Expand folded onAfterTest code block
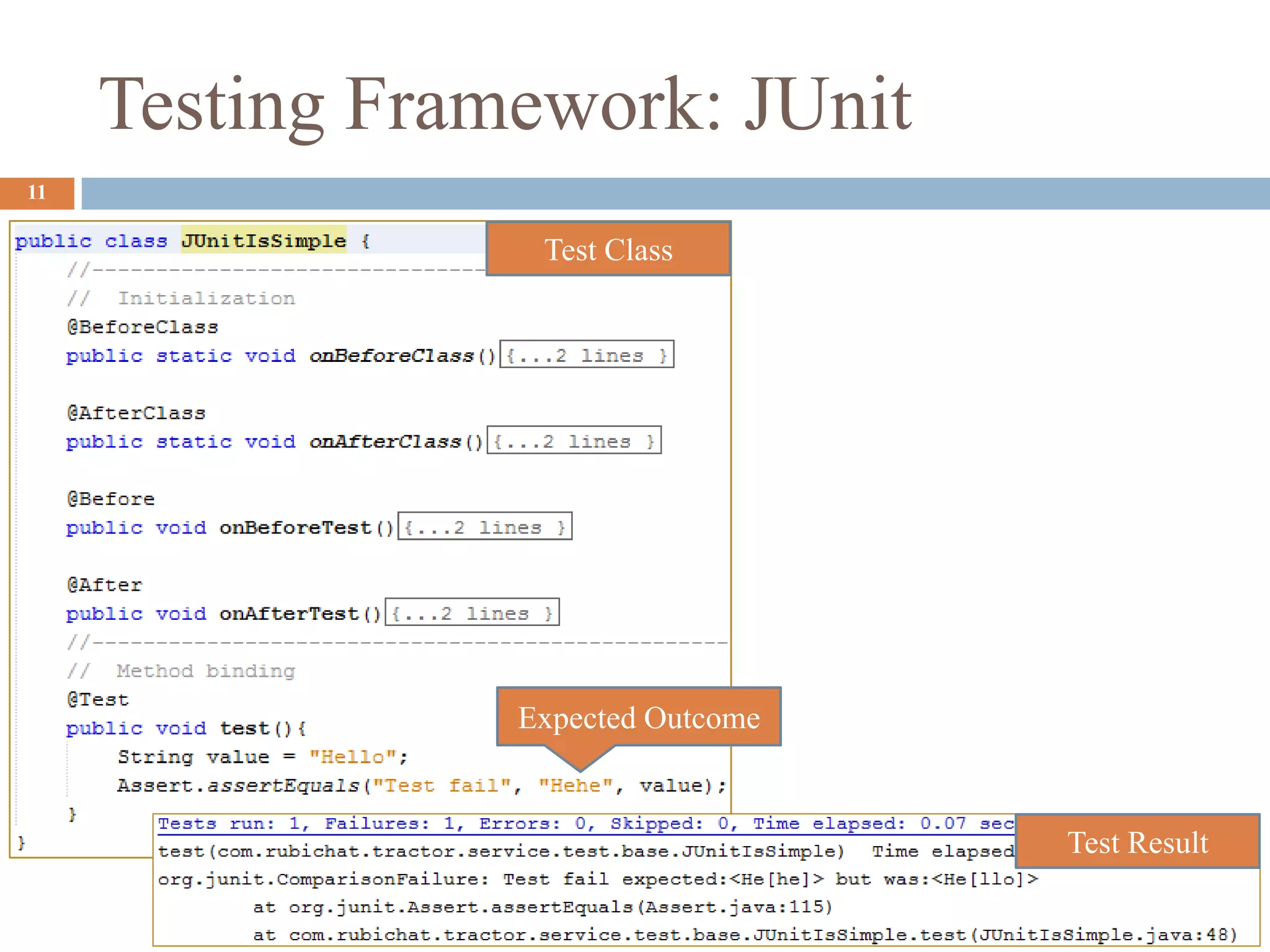This screenshot has height=952, width=1270. [472, 612]
